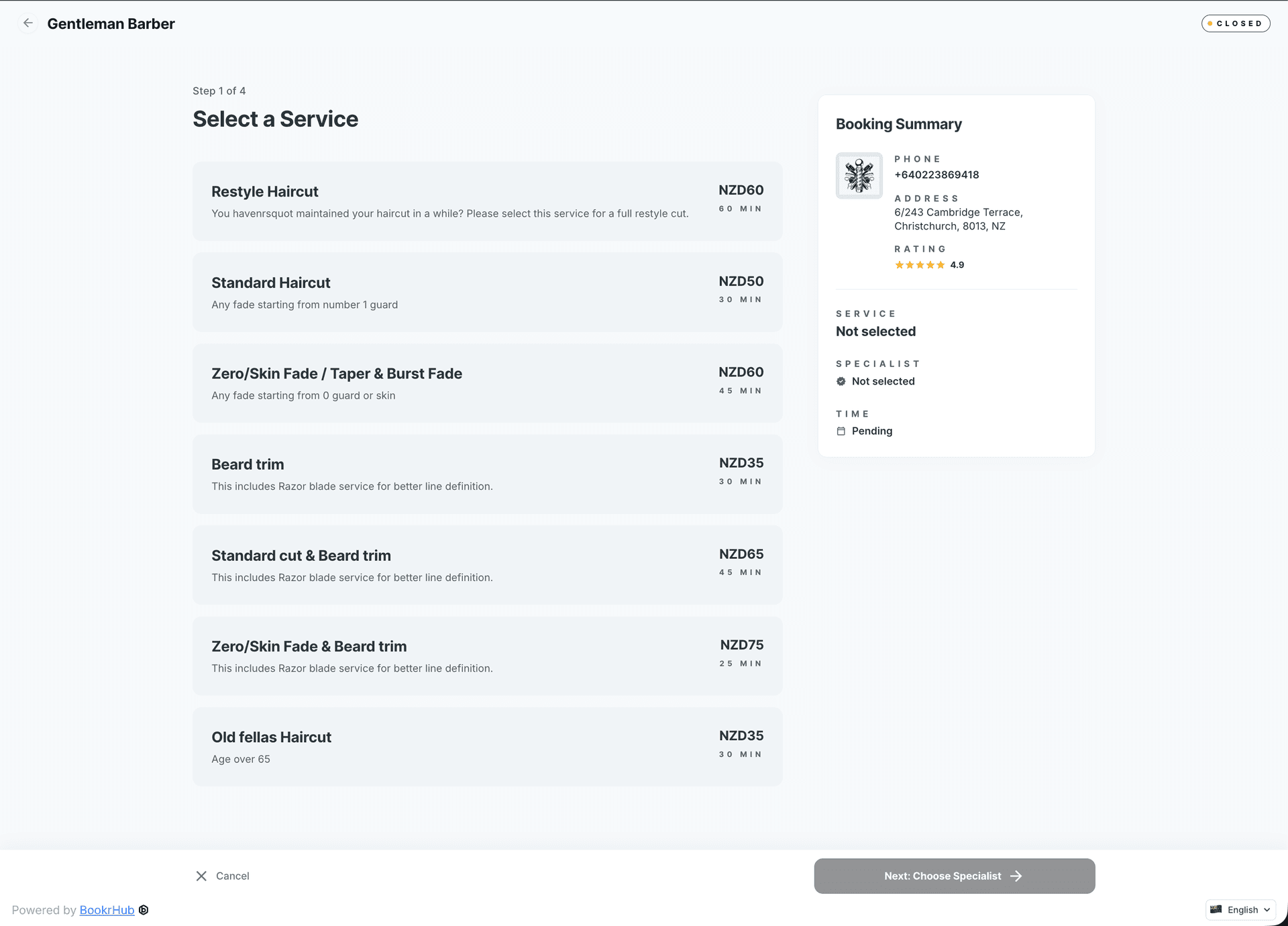Click the calendar icon beside Pending

coord(841,431)
